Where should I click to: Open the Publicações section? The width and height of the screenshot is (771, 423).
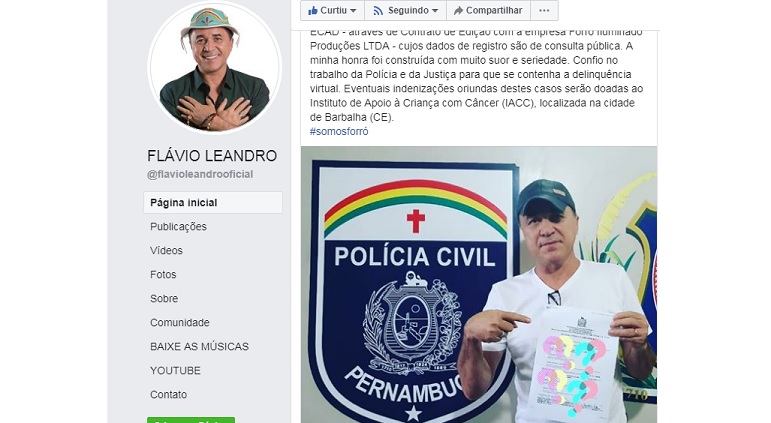(x=178, y=227)
